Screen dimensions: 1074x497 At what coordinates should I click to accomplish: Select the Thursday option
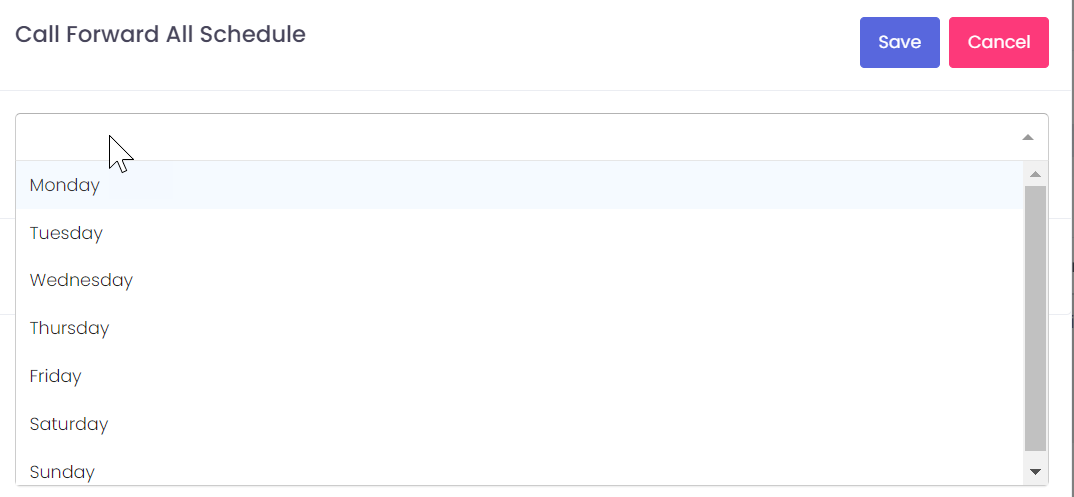pos(69,329)
